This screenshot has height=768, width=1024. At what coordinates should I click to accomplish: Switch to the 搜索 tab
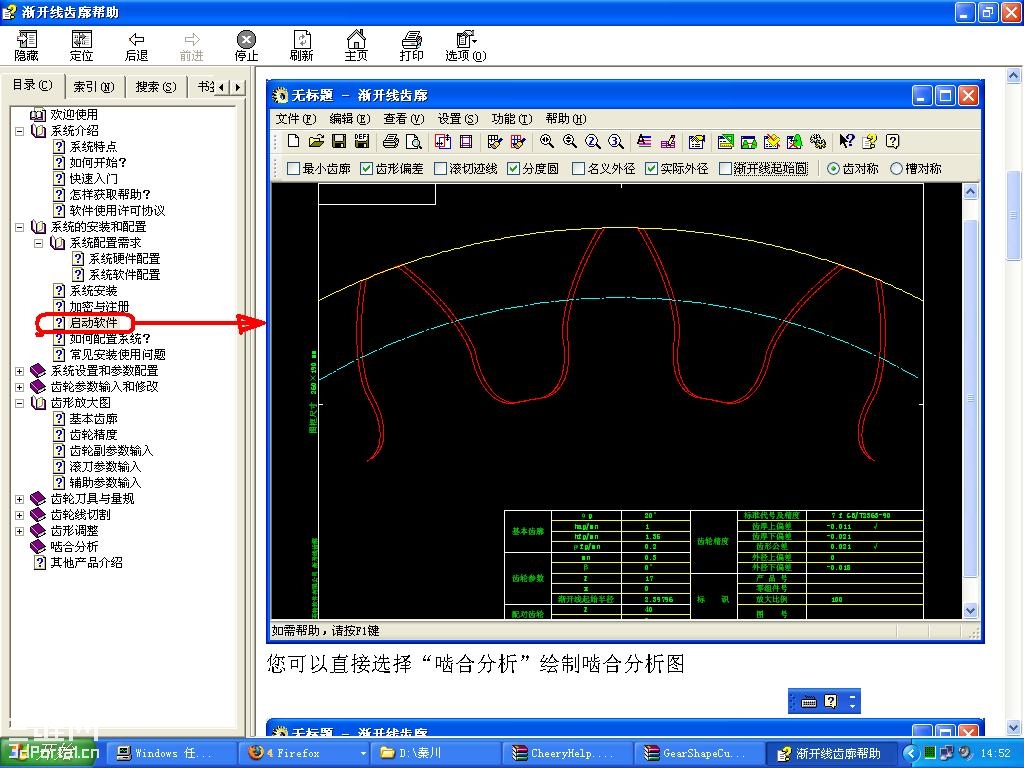pos(155,86)
